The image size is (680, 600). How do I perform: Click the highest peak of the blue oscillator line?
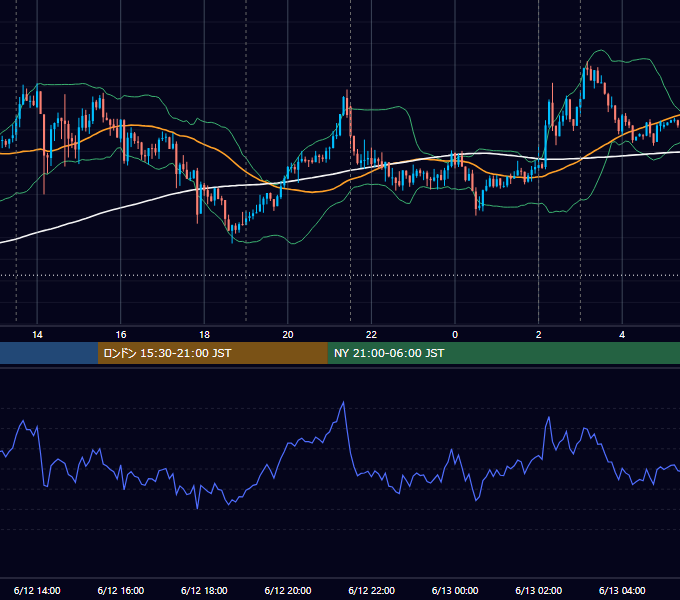pyautogui.click(x=343, y=402)
